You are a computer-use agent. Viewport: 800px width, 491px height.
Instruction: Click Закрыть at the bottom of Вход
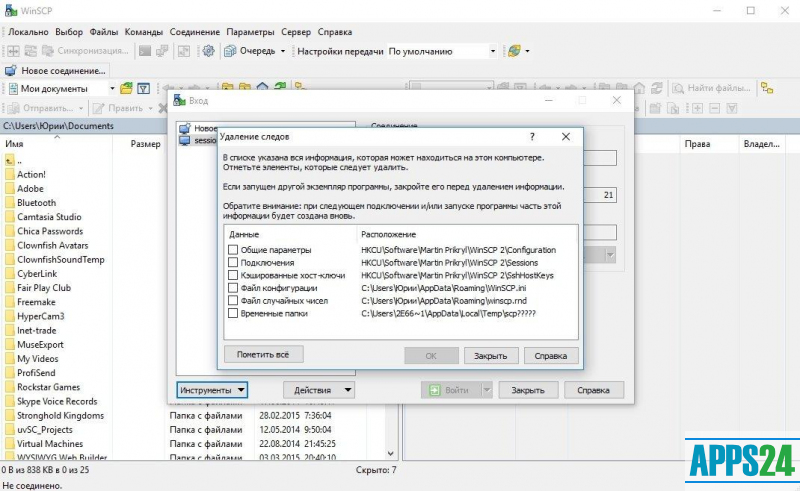point(528,390)
